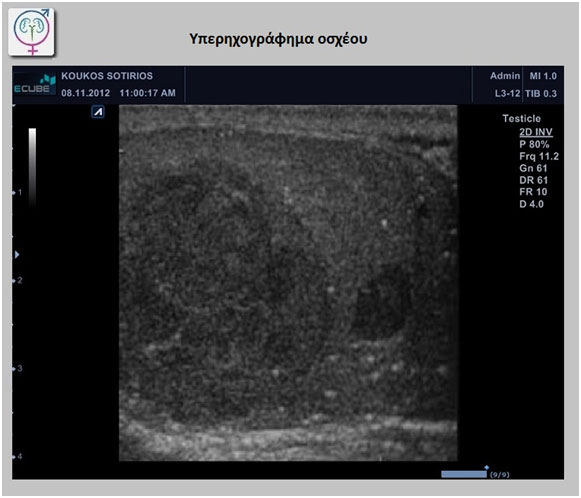581x498 pixels.
Task: Click the focal zone triangle marker
Action: click(x=17, y=255)
